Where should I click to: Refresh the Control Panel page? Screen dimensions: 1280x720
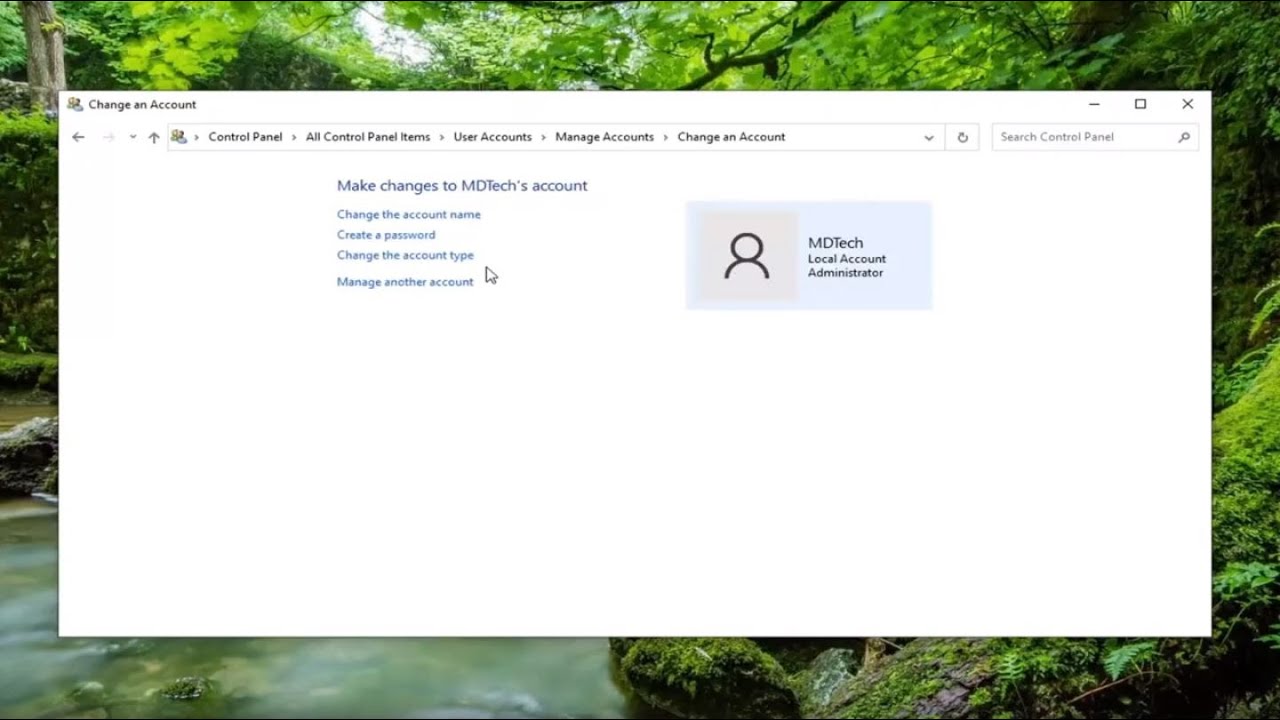[963, 137]
